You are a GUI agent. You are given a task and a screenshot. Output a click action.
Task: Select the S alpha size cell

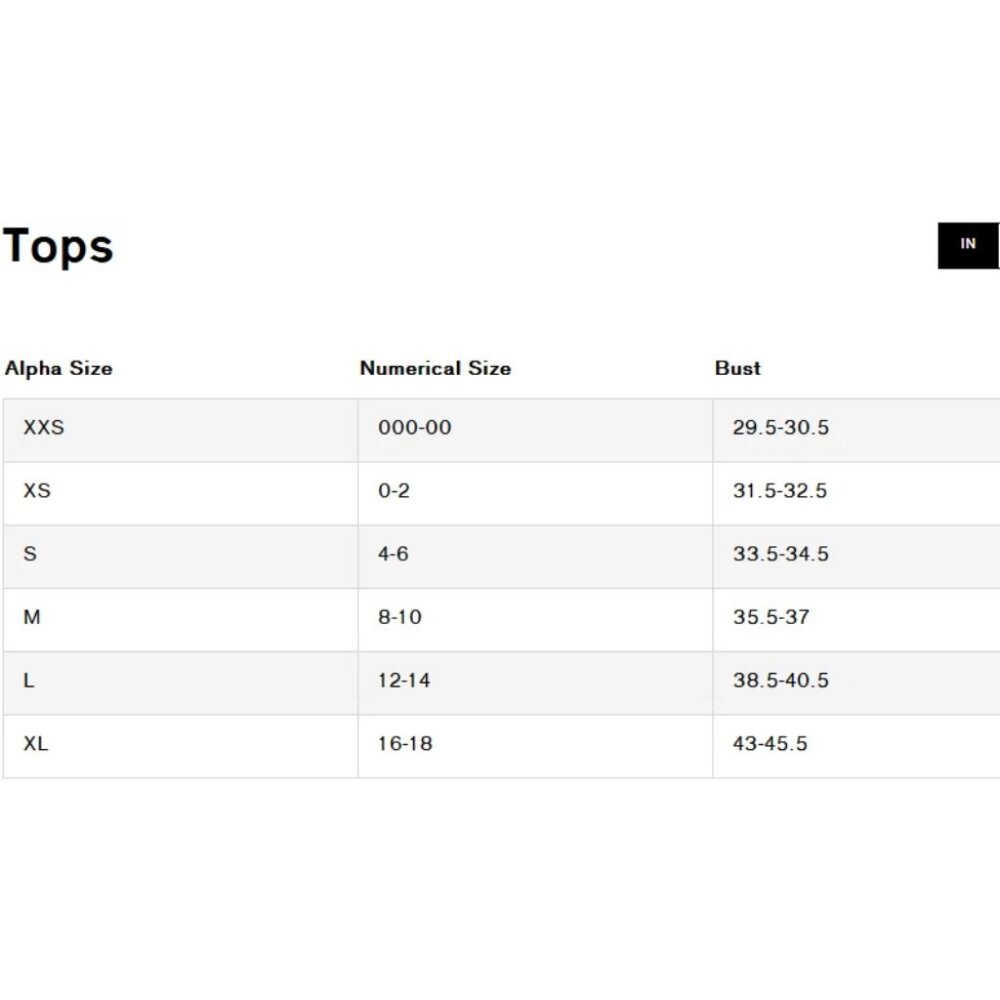pos(180,557)
